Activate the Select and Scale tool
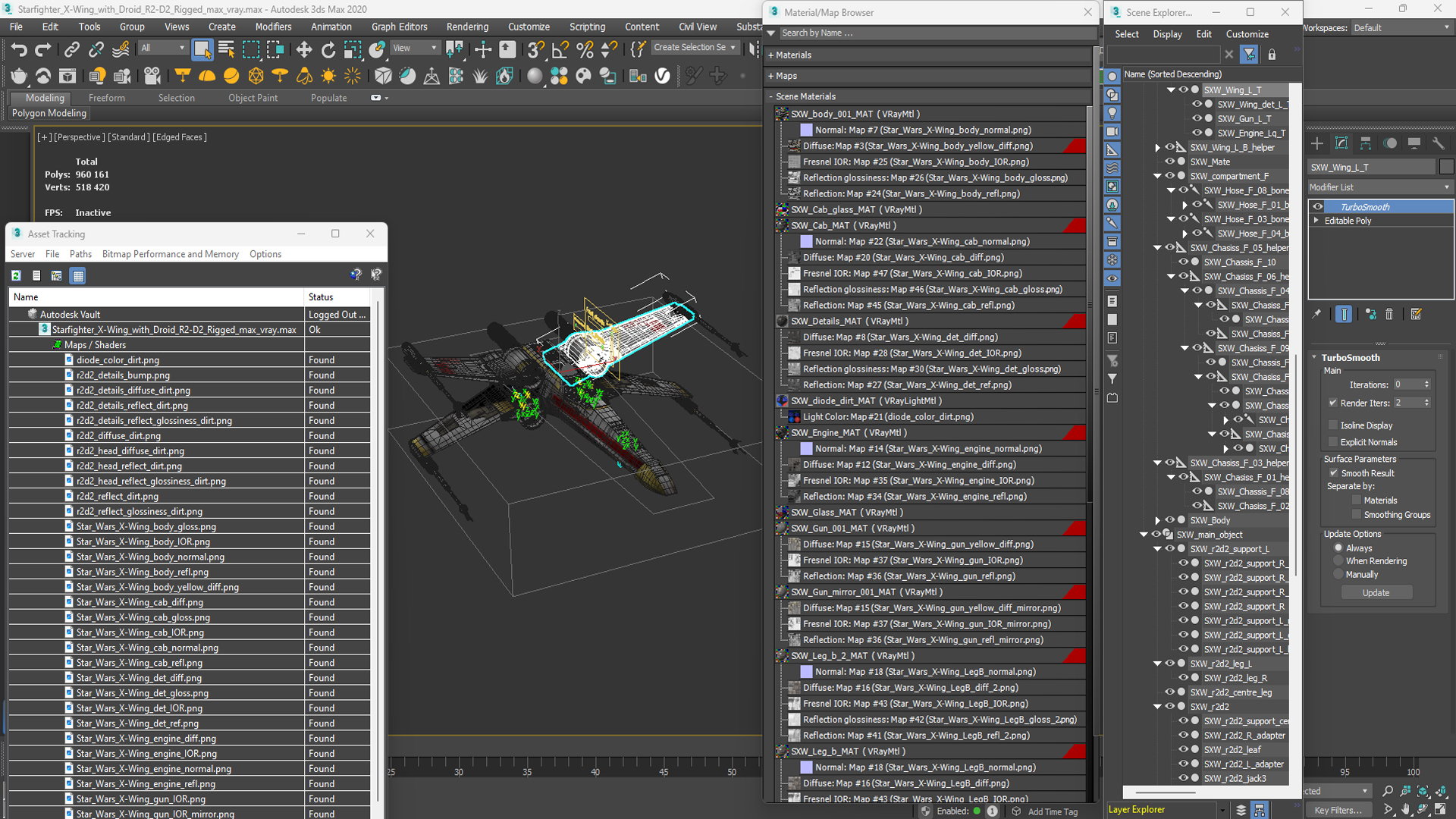1456x819 pixels. coord(352,50)
